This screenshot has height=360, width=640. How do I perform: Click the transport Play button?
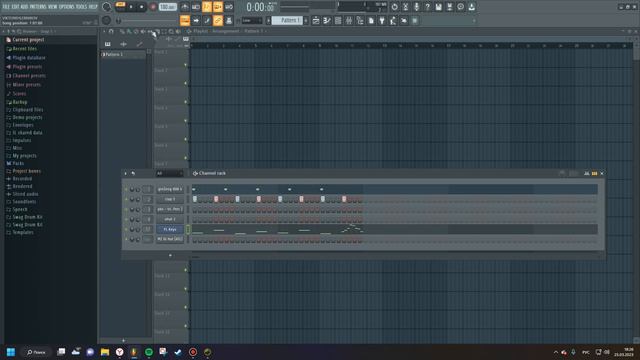[131, 7]
